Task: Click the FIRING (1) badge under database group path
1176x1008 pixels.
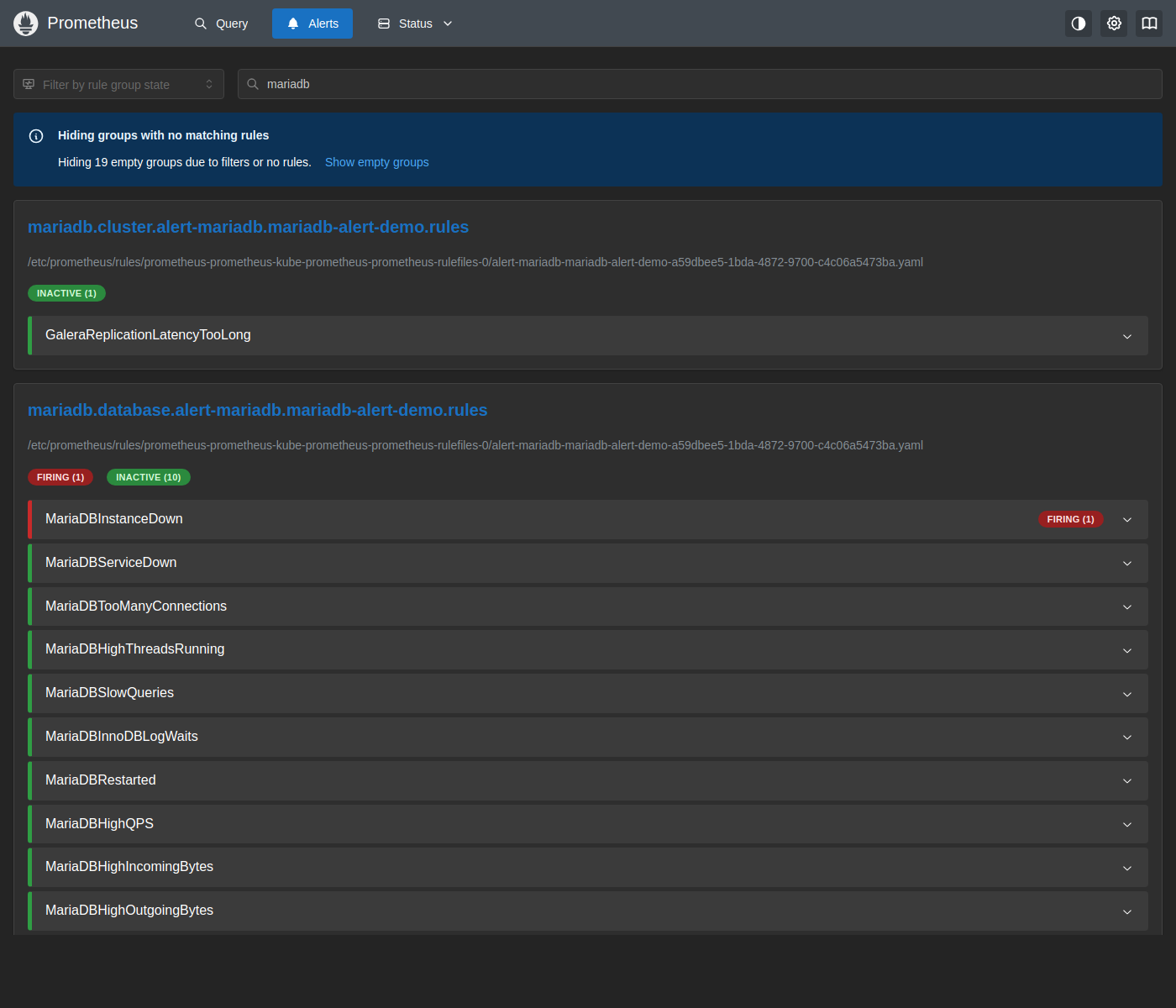Action: pyautogui.click(x=60, y=477)
